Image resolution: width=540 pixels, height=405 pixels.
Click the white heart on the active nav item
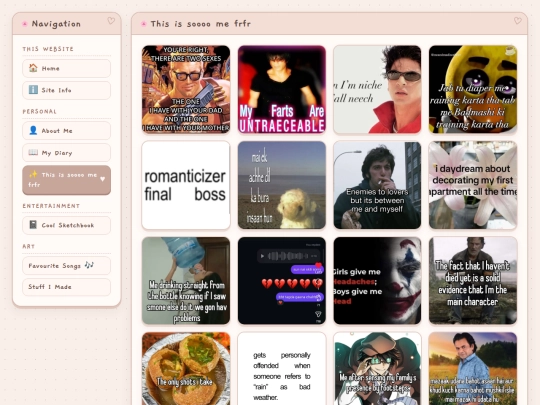click(x=103, y=179)
